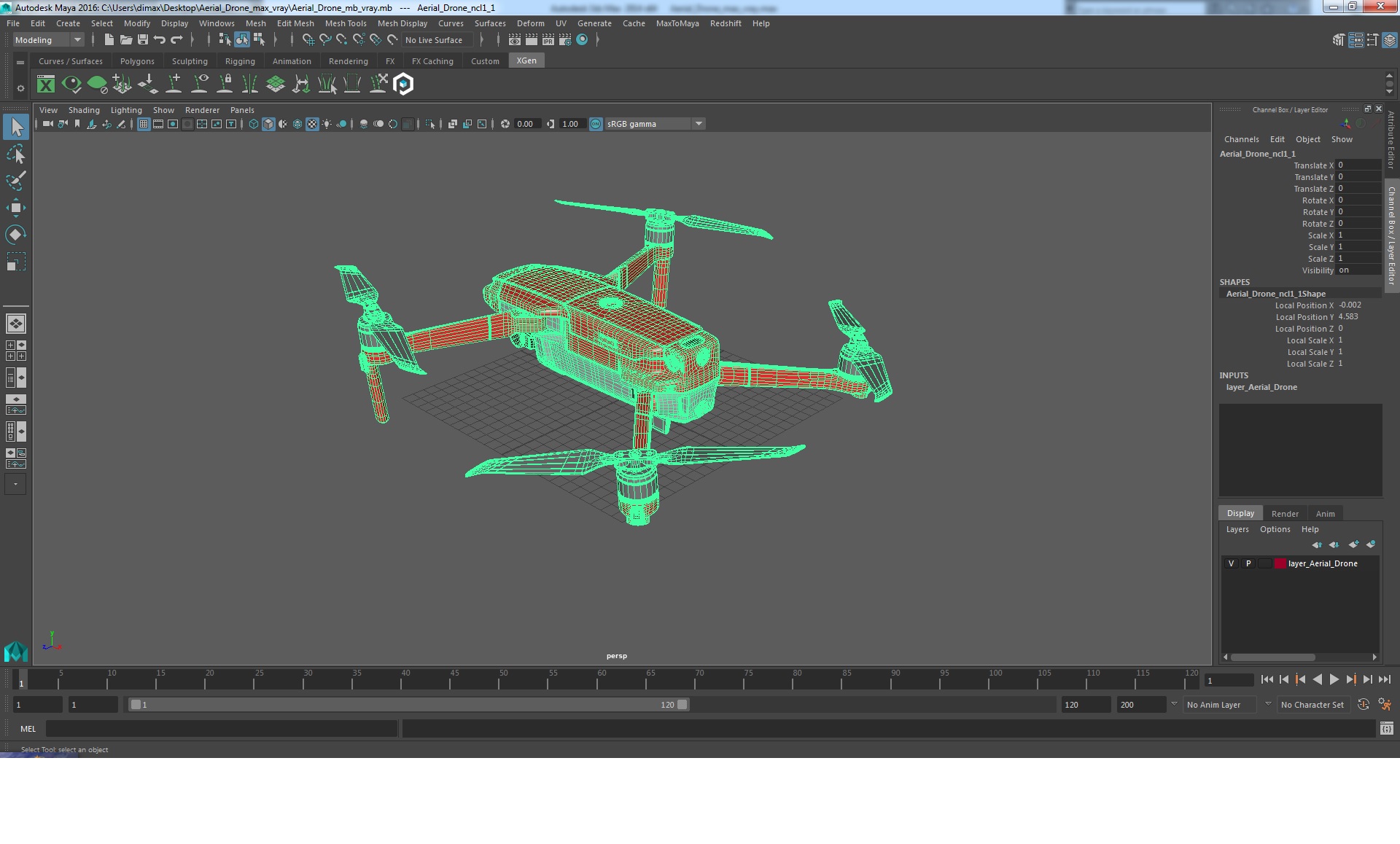The height and width of the screenshot is (844, 1400).
Task: Switch to Polygons shelf tab
Action: click(x=137, y=61)
